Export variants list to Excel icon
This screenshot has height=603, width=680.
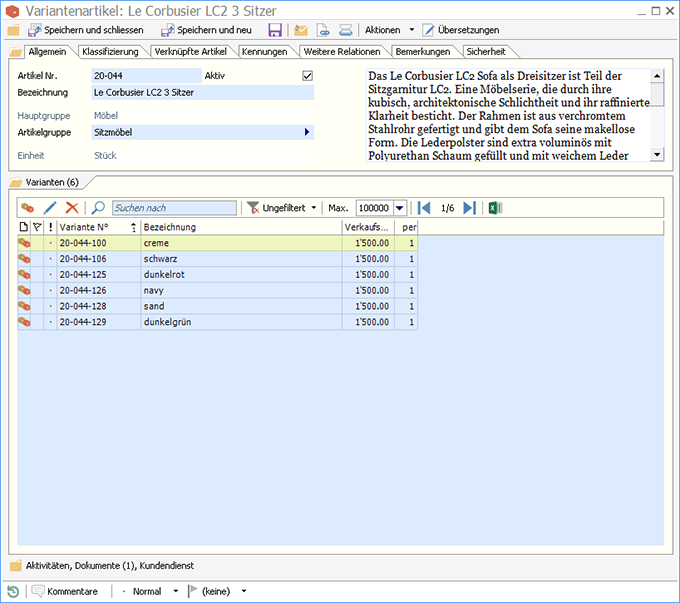(x=495, y=208)
